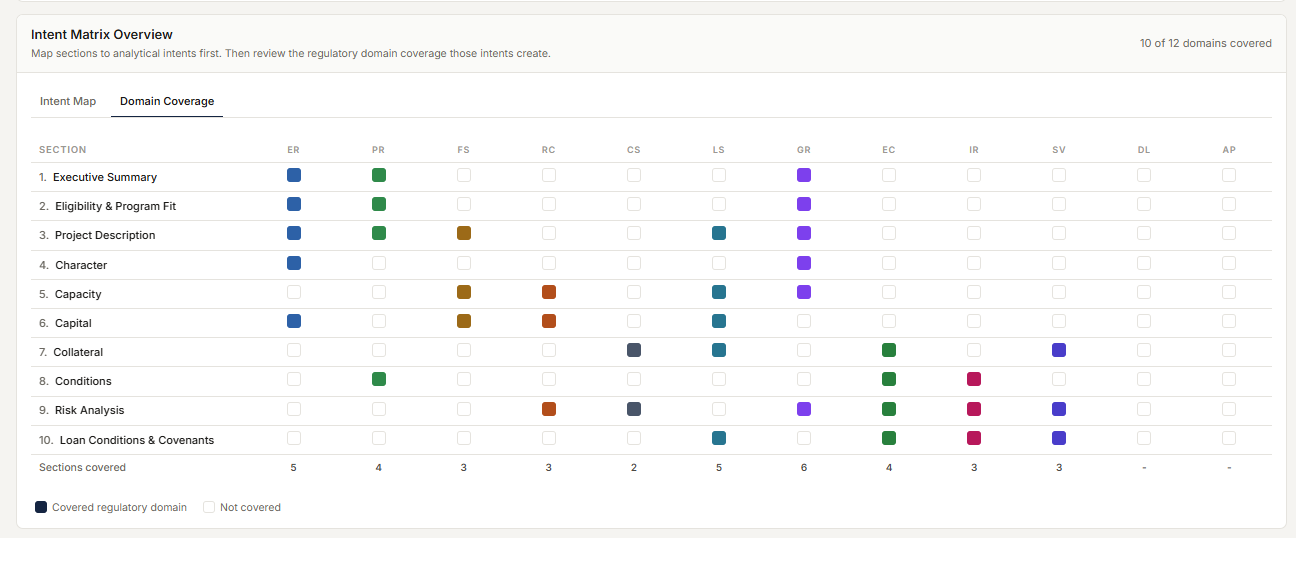Click the Covered regulatory domain legend swatch
The image size is (1296, 576).
point(41,507)
